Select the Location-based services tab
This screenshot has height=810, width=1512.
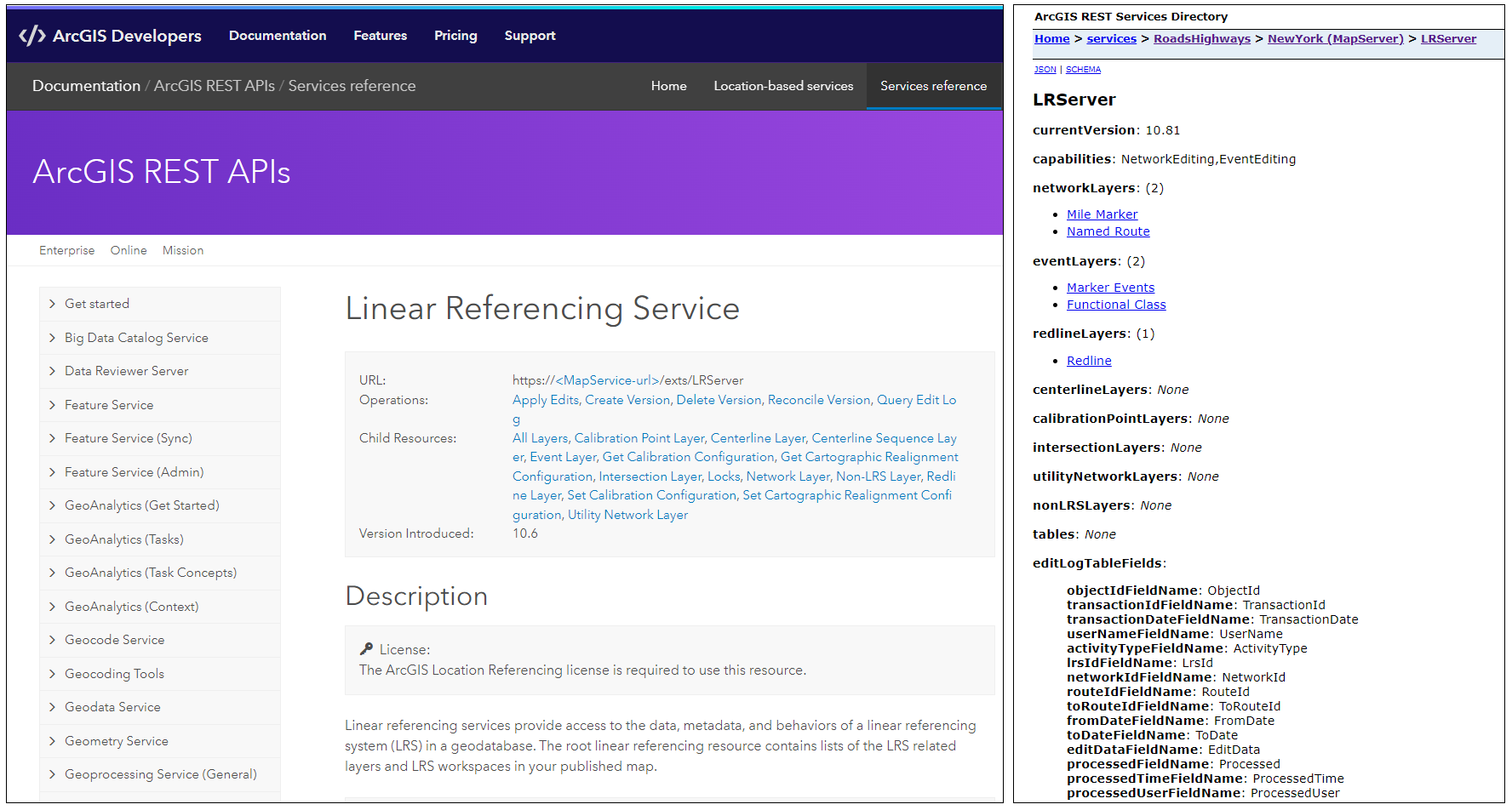(783, 86)
